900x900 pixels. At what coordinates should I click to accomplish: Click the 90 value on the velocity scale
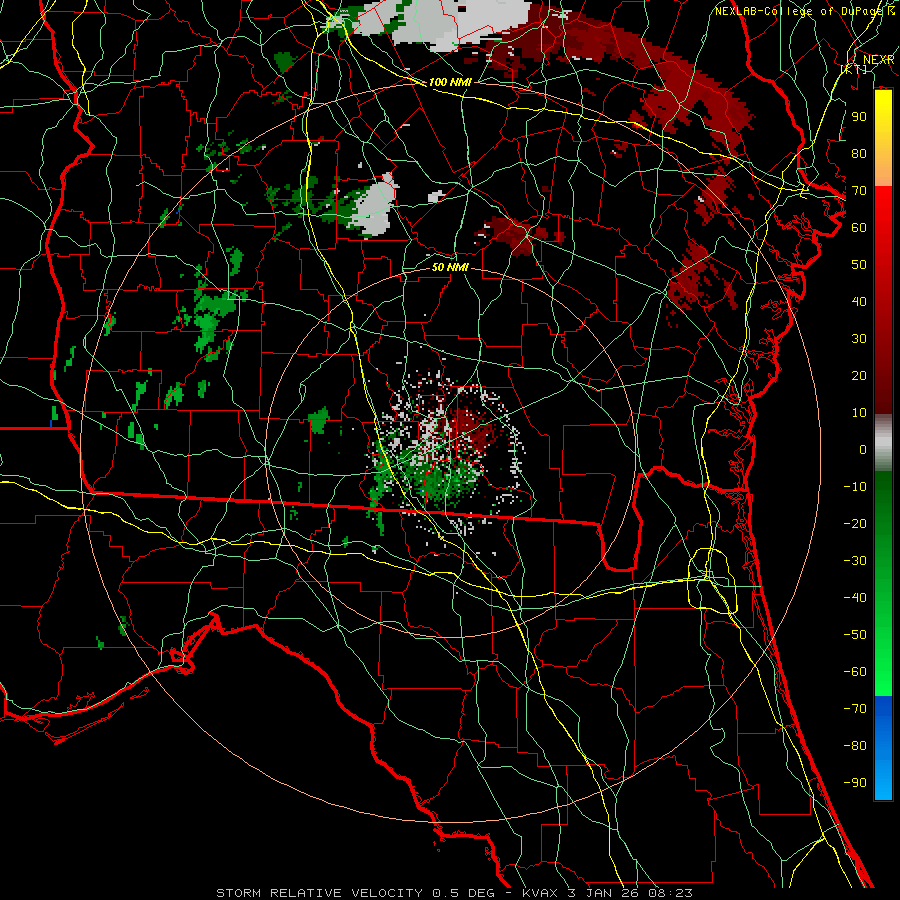[x=859, y=117]
